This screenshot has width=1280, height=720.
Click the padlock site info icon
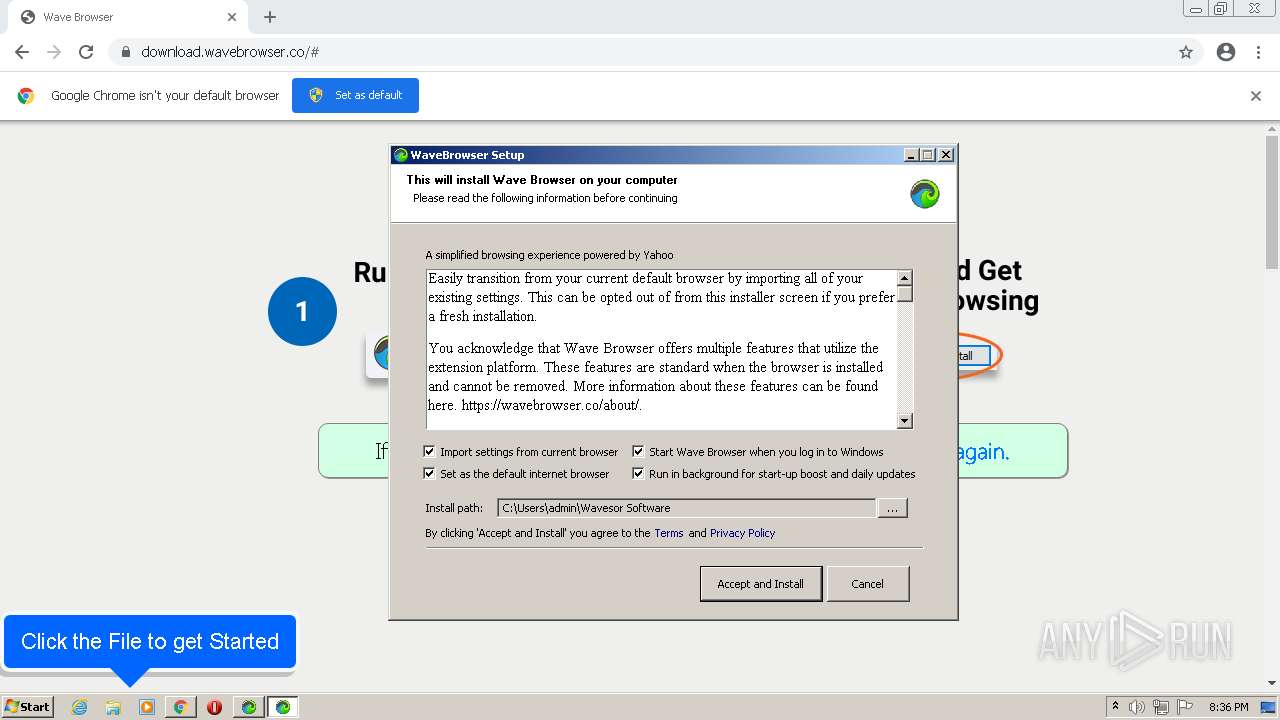coord(125,52)
